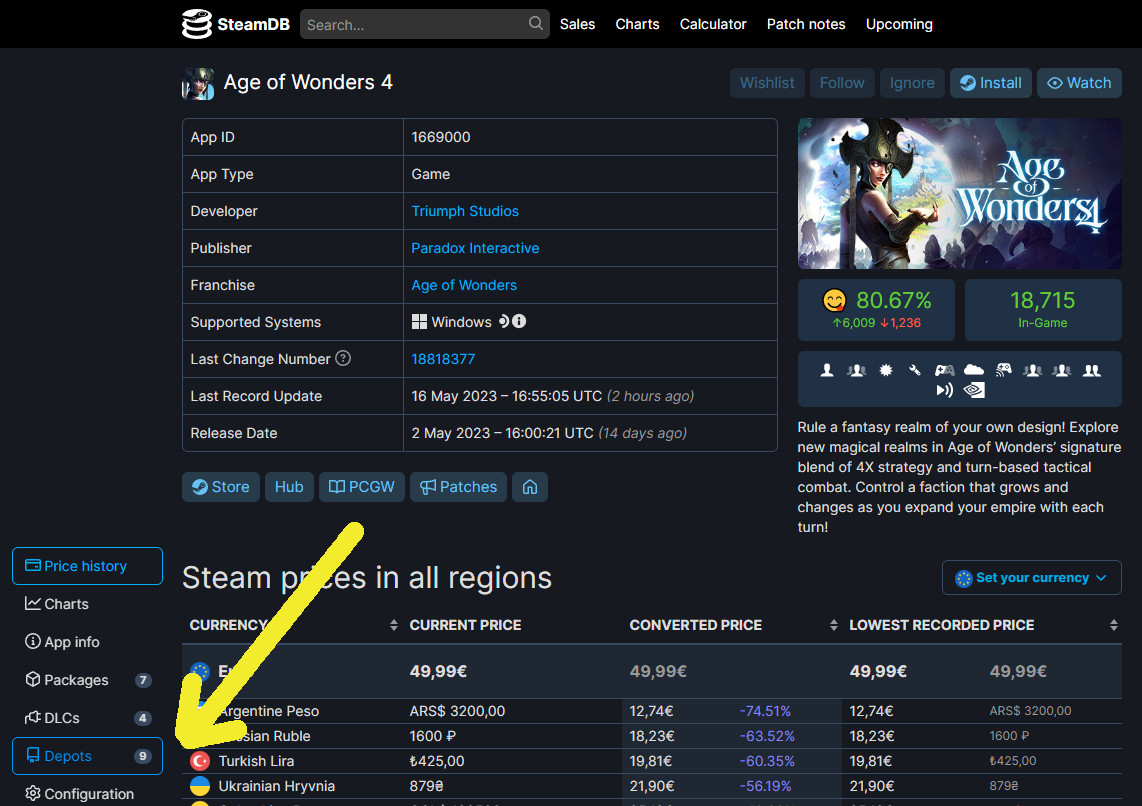Click the NVIDIA GeForce Now icon
Viewport: 1142px width, 806px height.
(x=974, y=390)
